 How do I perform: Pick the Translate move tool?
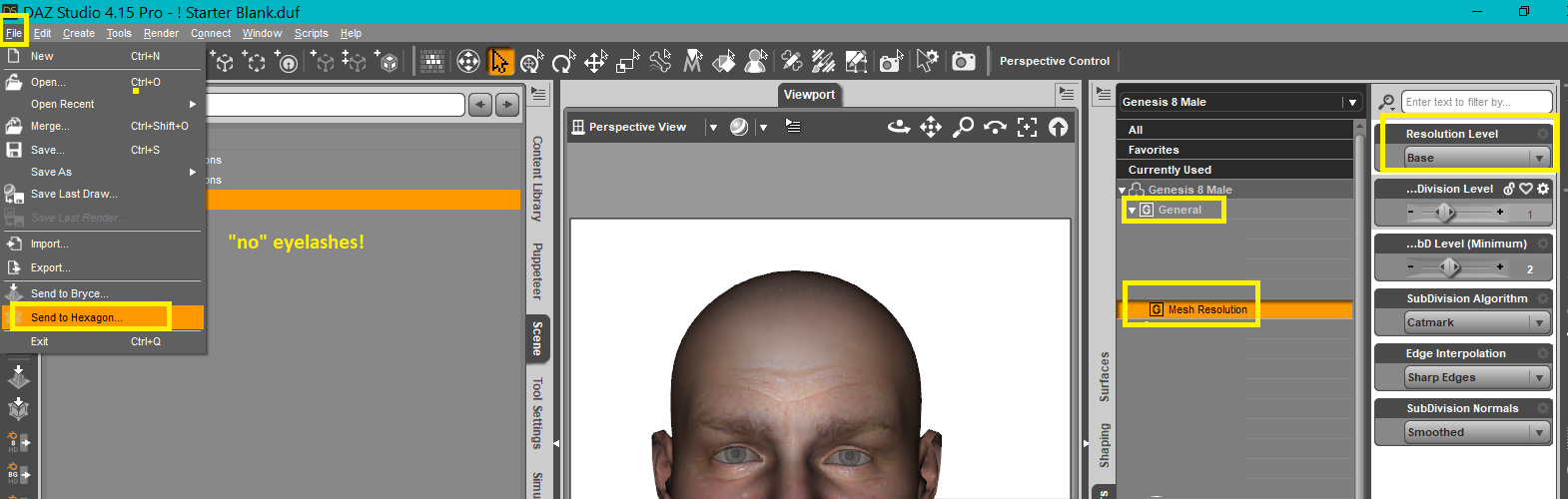[x=595, y=62]
